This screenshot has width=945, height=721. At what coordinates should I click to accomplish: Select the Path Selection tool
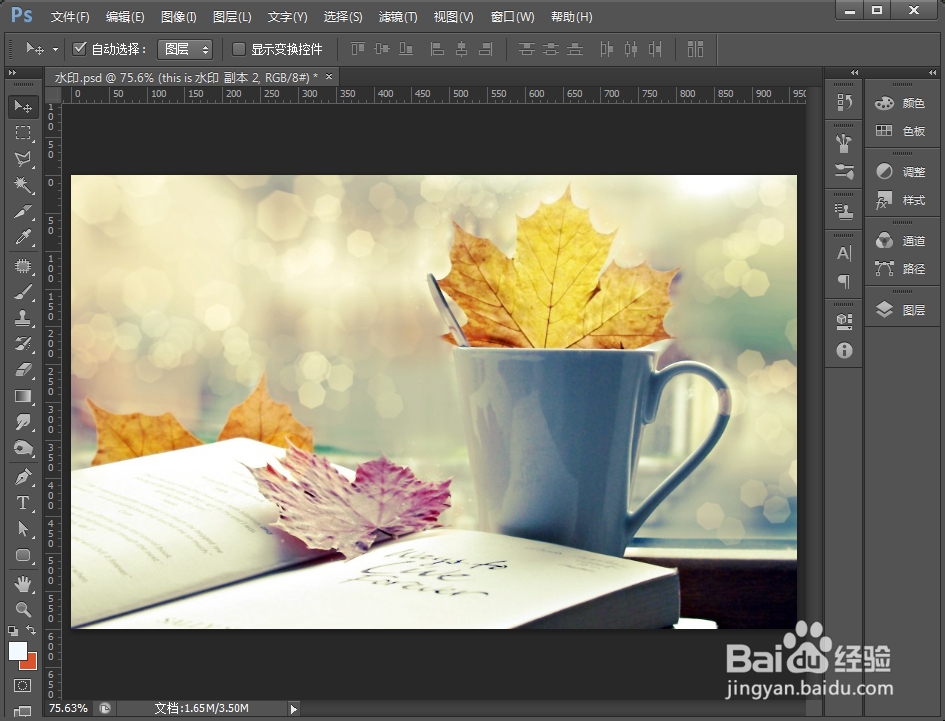pos(23,529)
